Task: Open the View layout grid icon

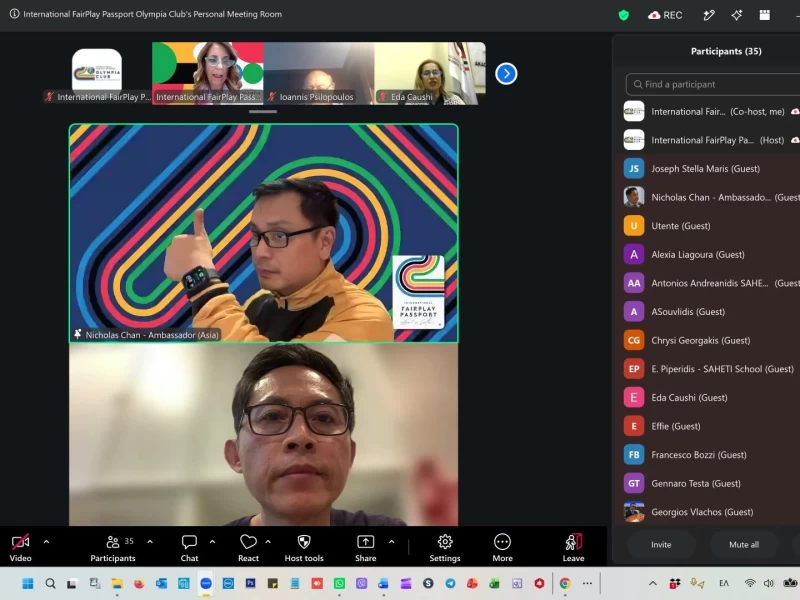Action: click(x=764, y=15)
